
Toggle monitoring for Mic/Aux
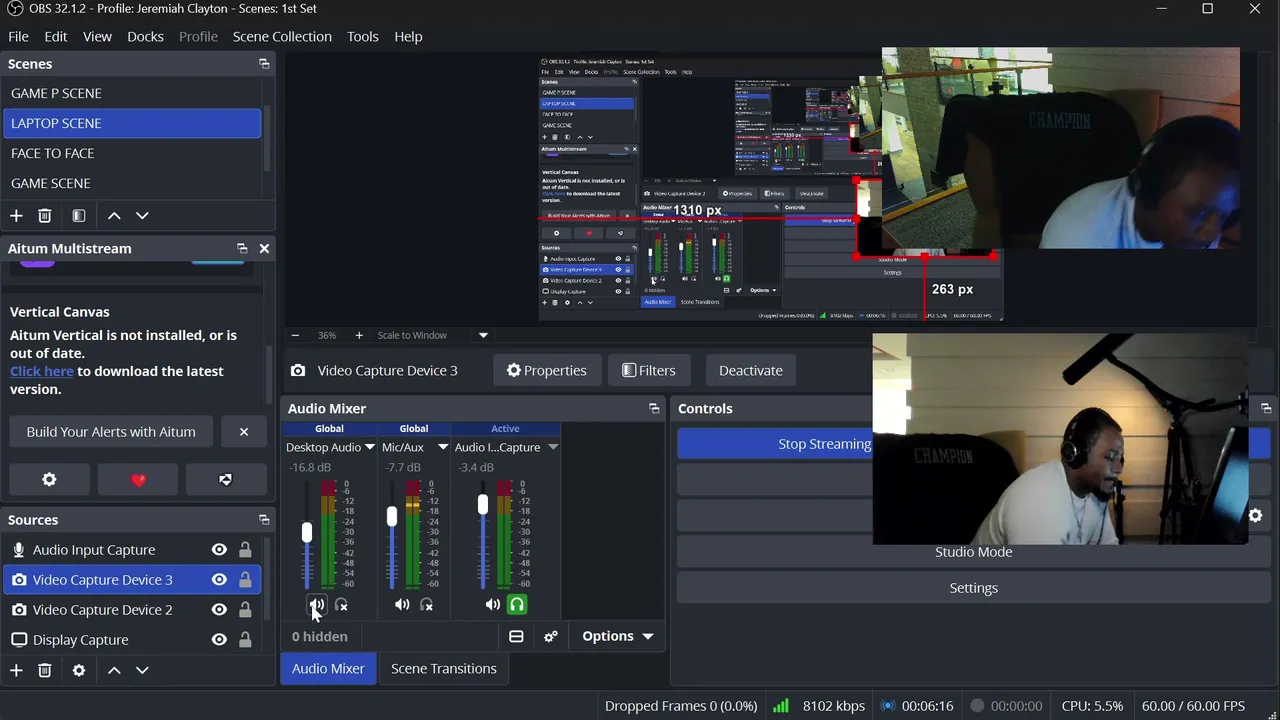tap(427, 605)
